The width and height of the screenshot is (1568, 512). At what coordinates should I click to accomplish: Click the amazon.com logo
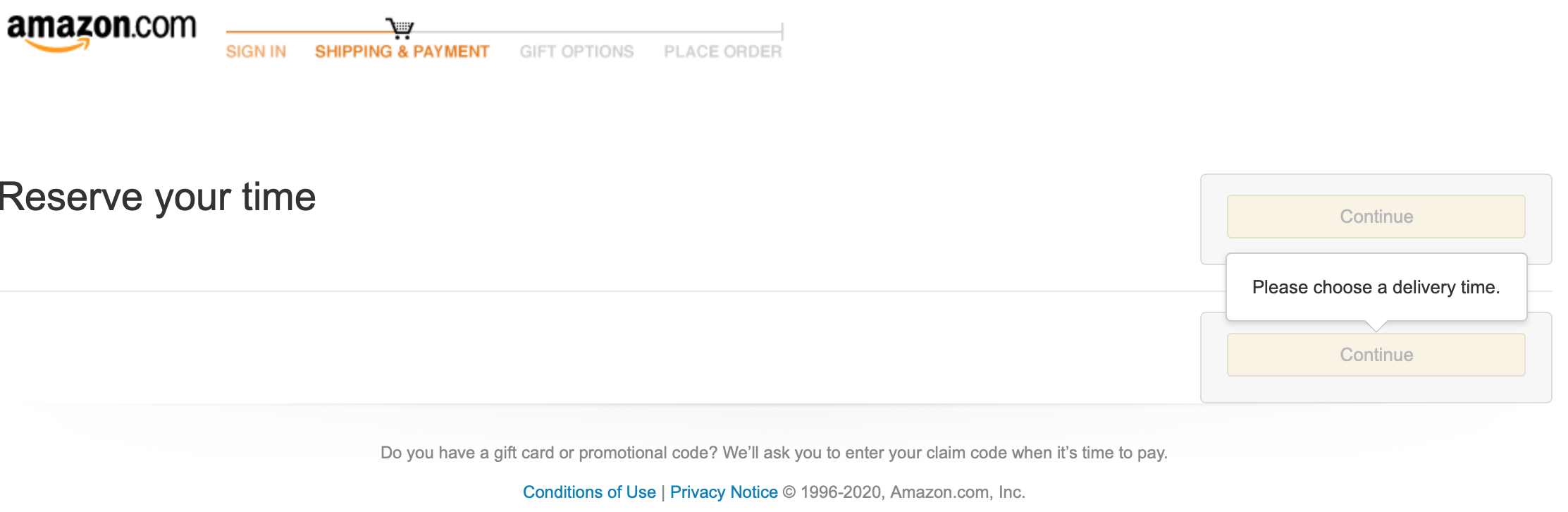coord(101,32)
